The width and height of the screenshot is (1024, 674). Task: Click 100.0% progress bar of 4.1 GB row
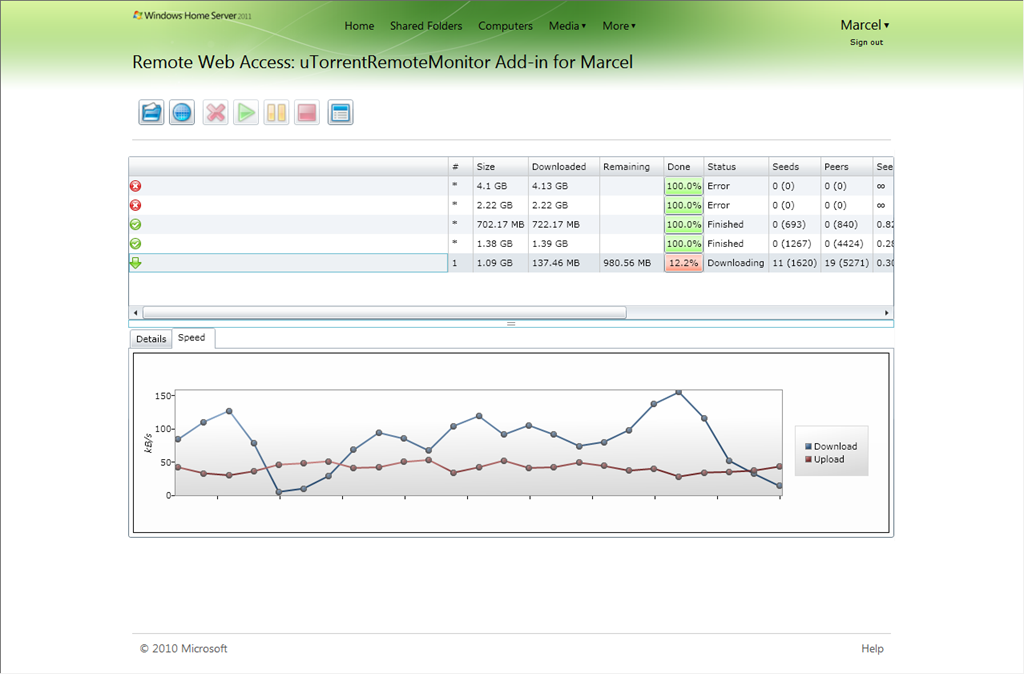[x=684, y=186]
